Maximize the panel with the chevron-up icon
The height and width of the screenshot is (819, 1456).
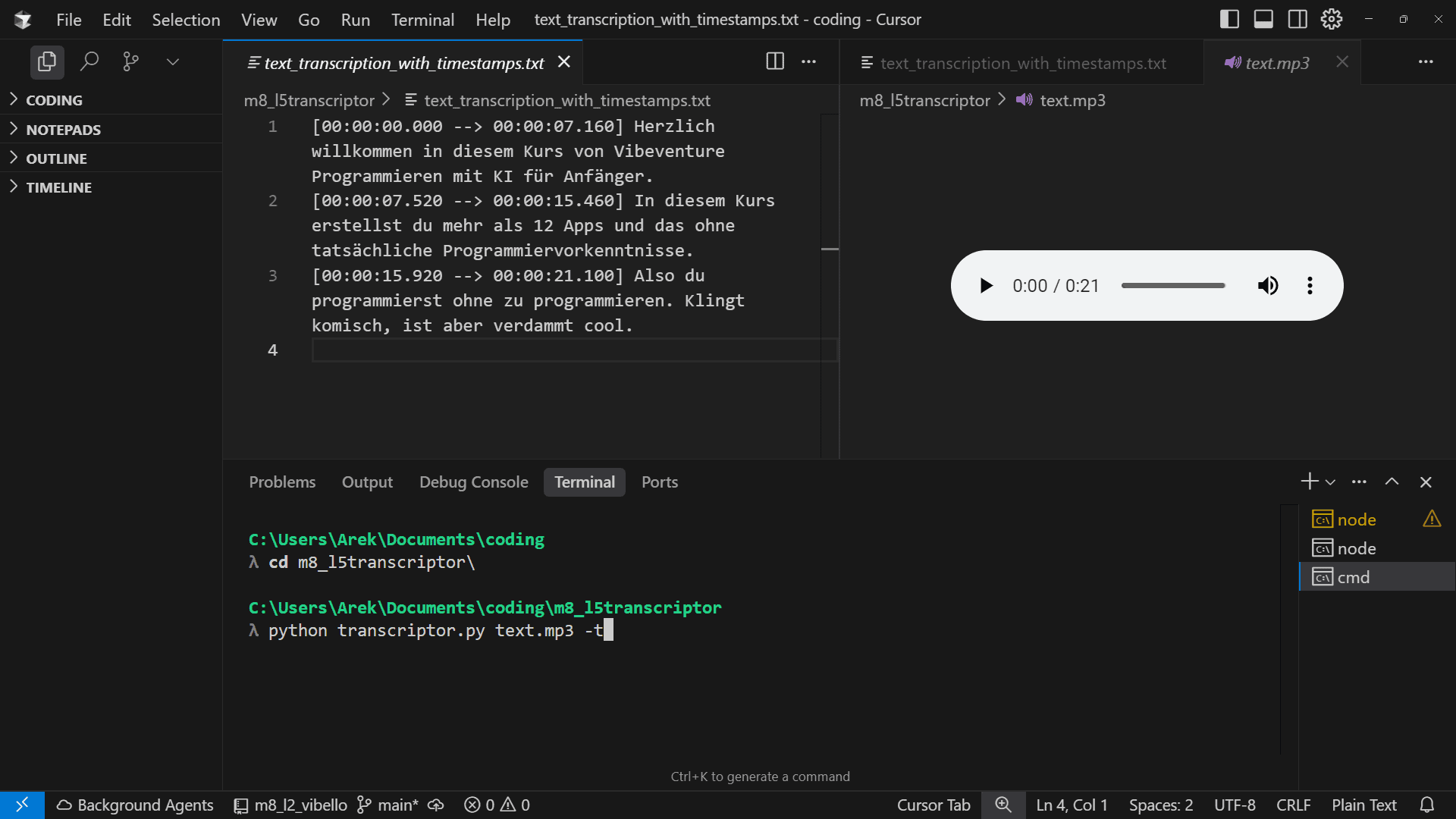(x=1392, y=481)
